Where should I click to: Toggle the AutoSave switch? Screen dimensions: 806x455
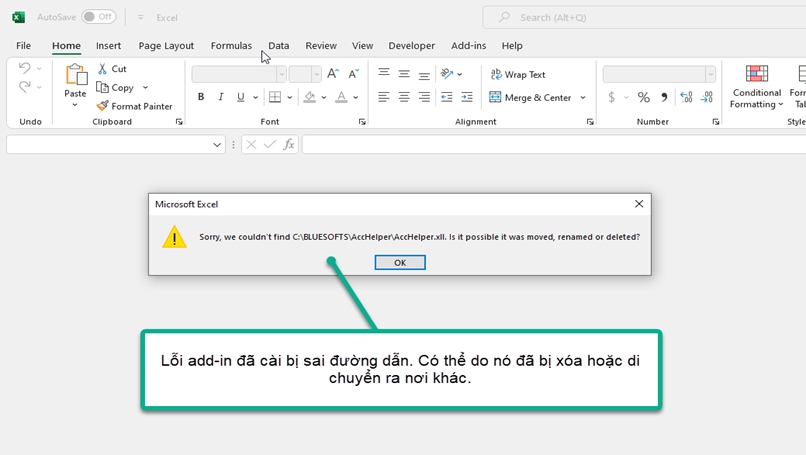[99, 17]
